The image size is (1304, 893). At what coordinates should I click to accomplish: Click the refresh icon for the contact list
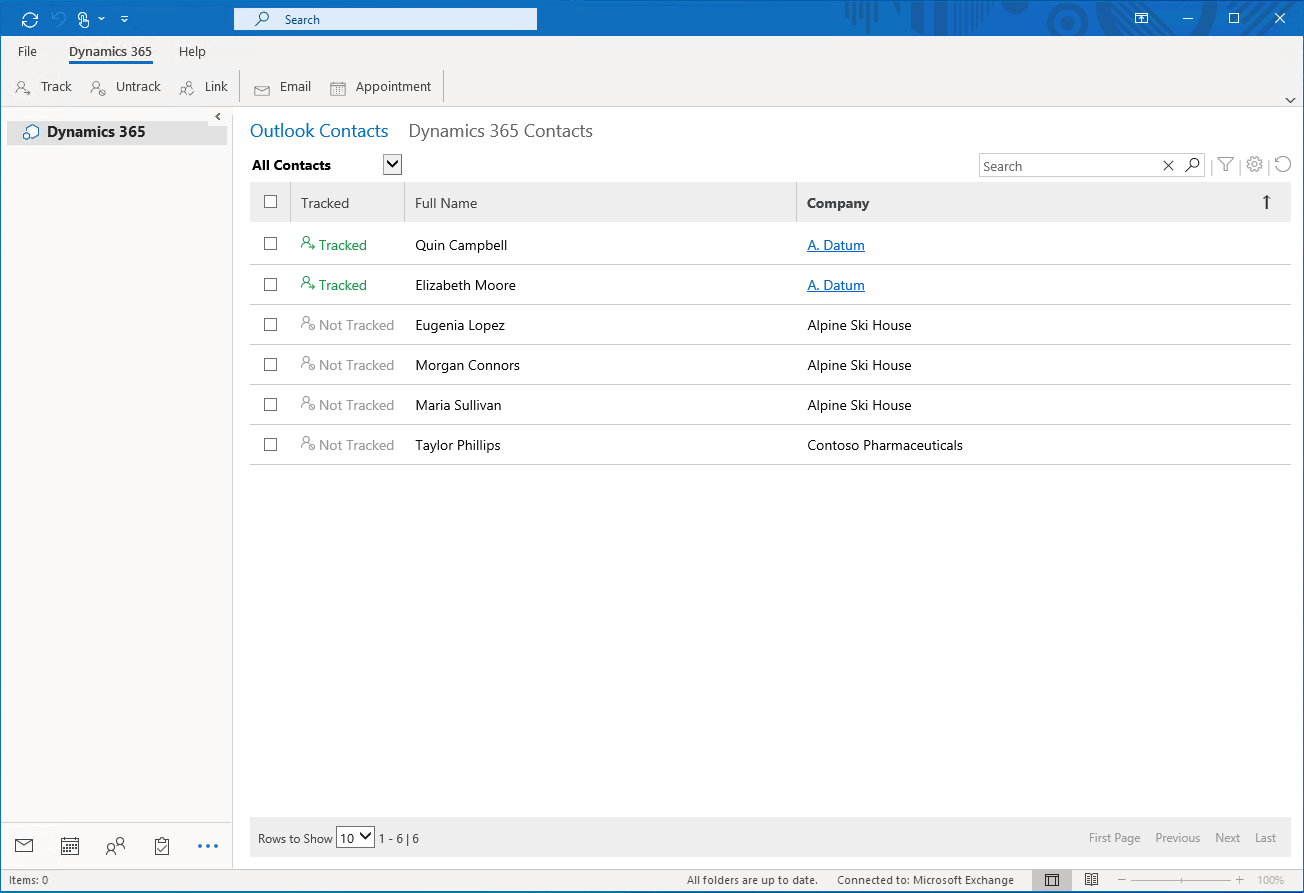(x=1283, y=163)
